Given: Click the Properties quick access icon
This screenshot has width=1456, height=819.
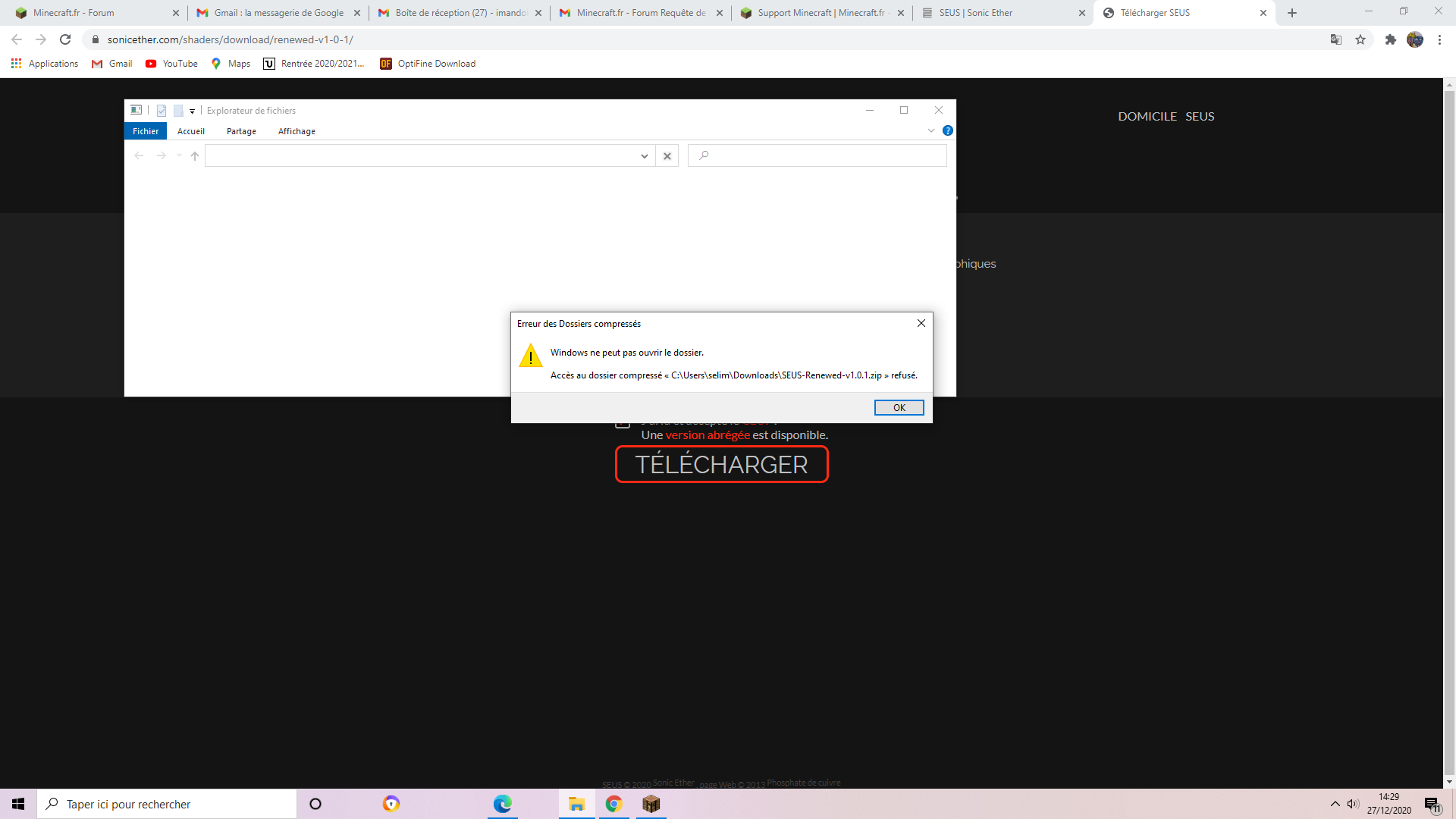Looking at the screenshot, I should tap(162, 111).
